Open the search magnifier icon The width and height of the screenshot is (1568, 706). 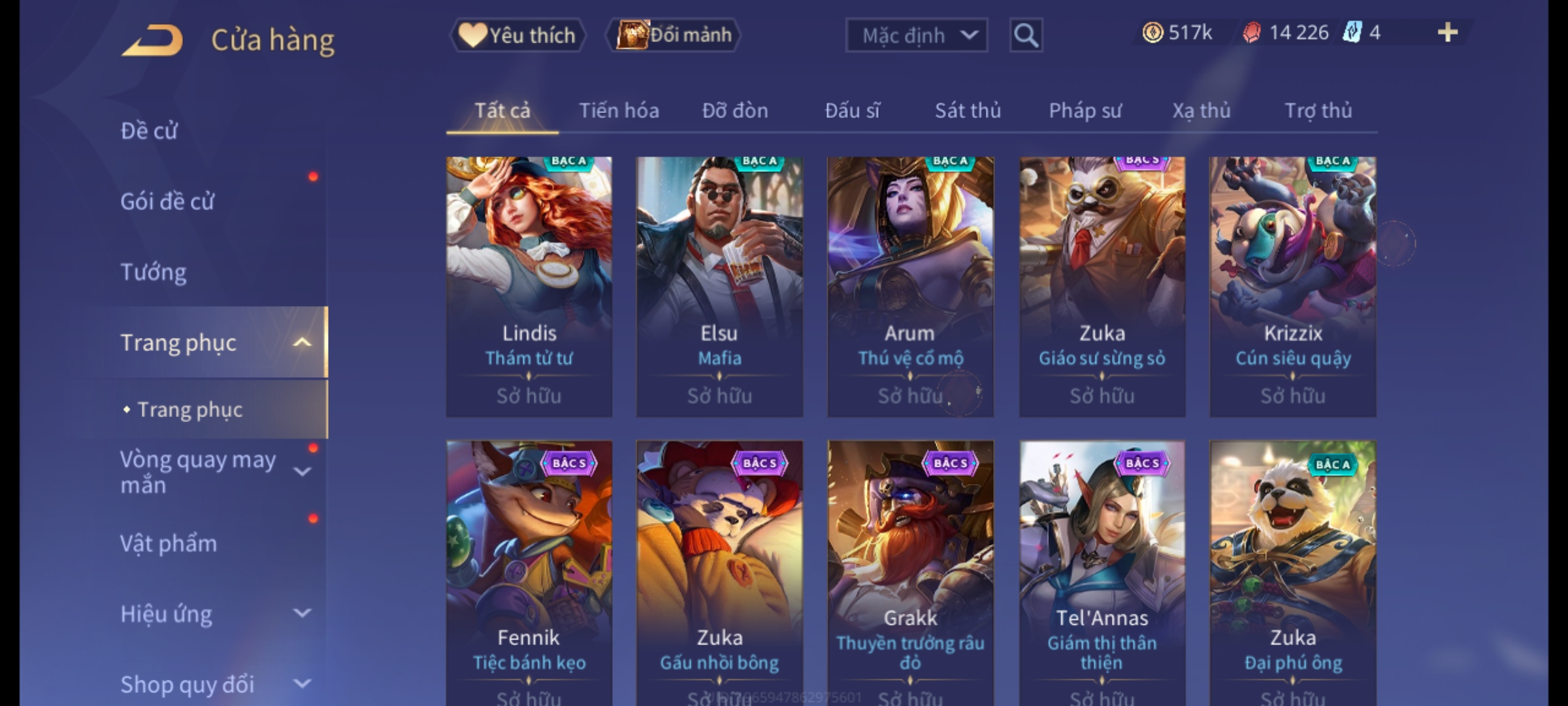point(1026,35)
